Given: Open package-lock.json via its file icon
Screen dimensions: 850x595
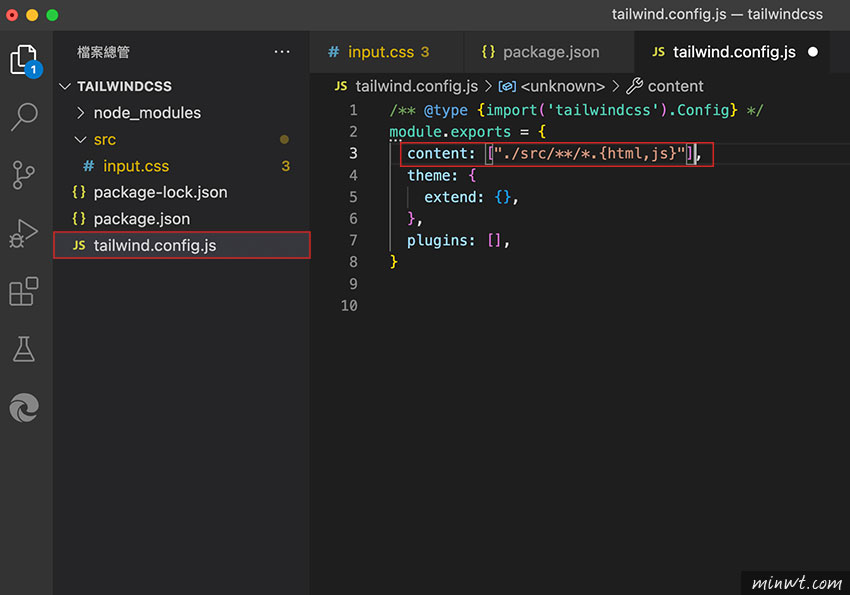Looking at the screenshot, I should [x=78, y=192].
